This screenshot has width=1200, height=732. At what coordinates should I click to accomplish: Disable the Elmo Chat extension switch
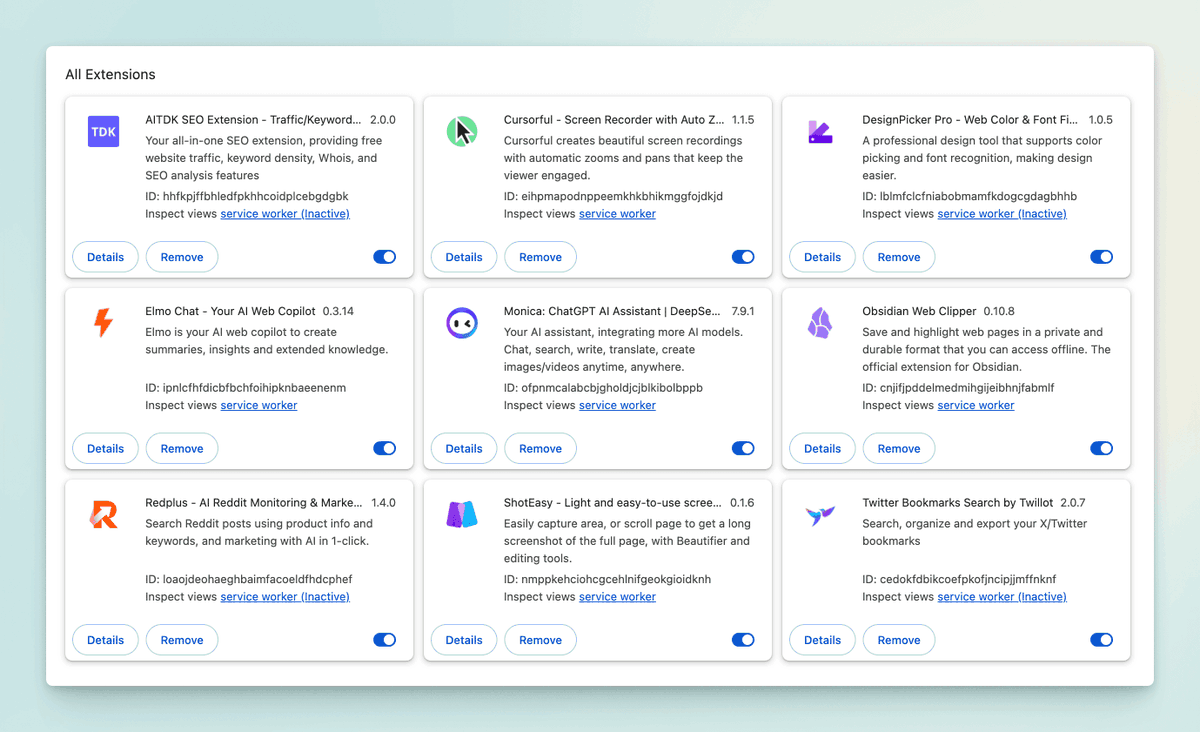[x=385, y=448]
